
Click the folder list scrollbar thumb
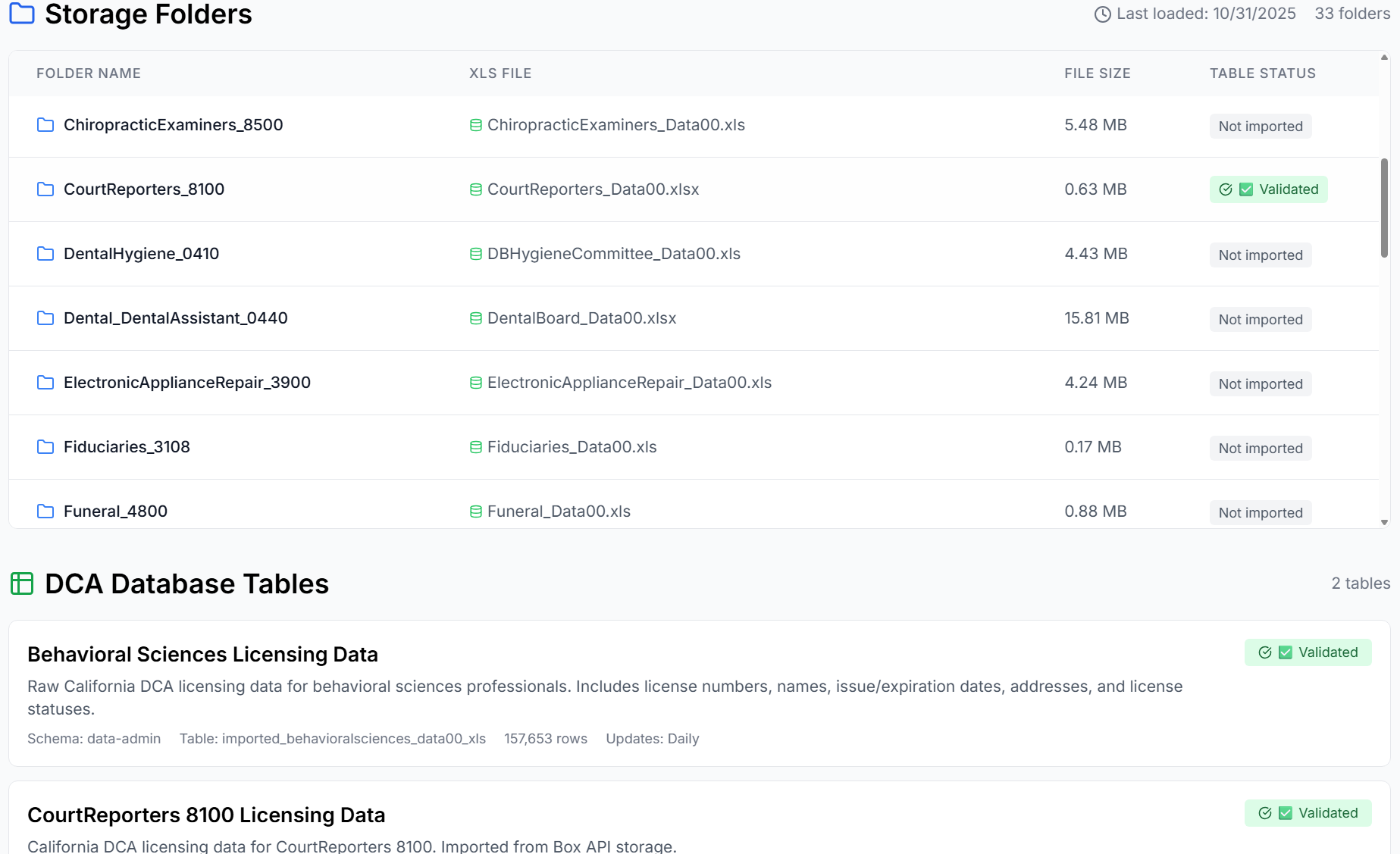[1384, 208]
